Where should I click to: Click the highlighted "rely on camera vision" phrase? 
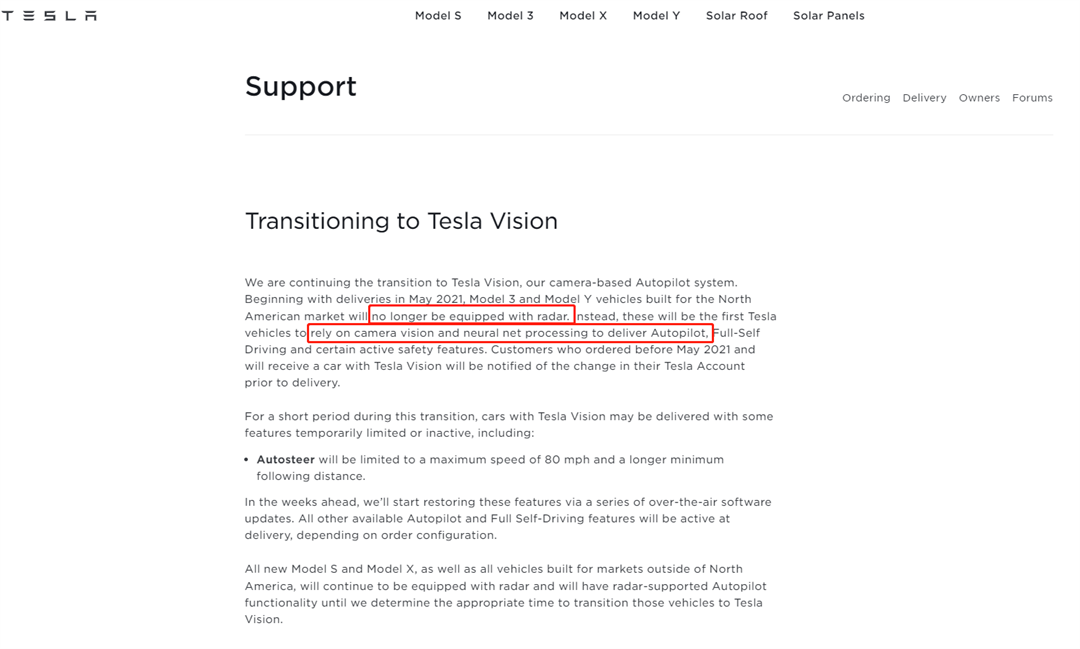click(x=510, y=333)
